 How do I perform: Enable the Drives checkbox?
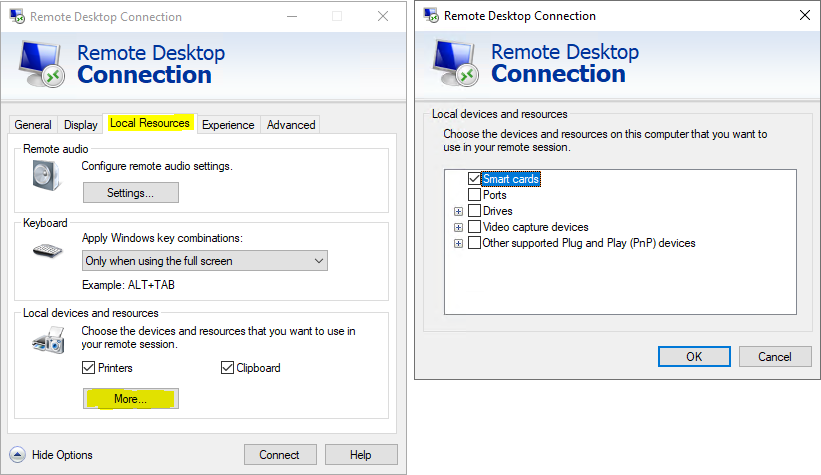(474, 211)
